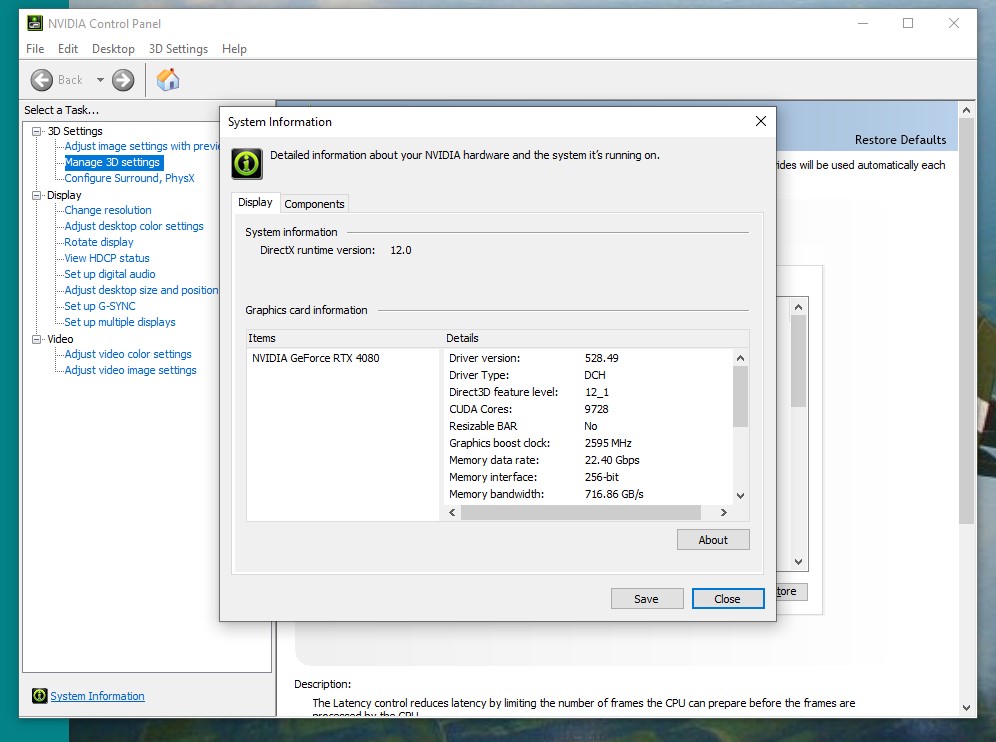Viewport: 996px width, 742px height.
Task: Open the Desktop menu
Action: click(x=113, y=49)
